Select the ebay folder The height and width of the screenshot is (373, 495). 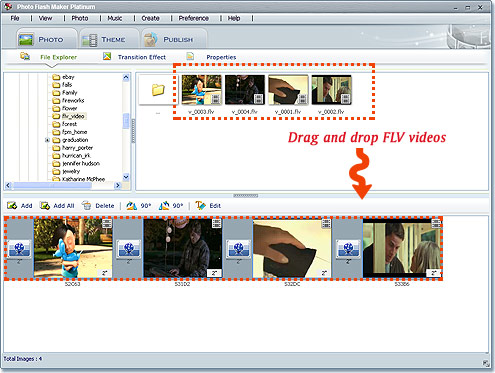68,77
